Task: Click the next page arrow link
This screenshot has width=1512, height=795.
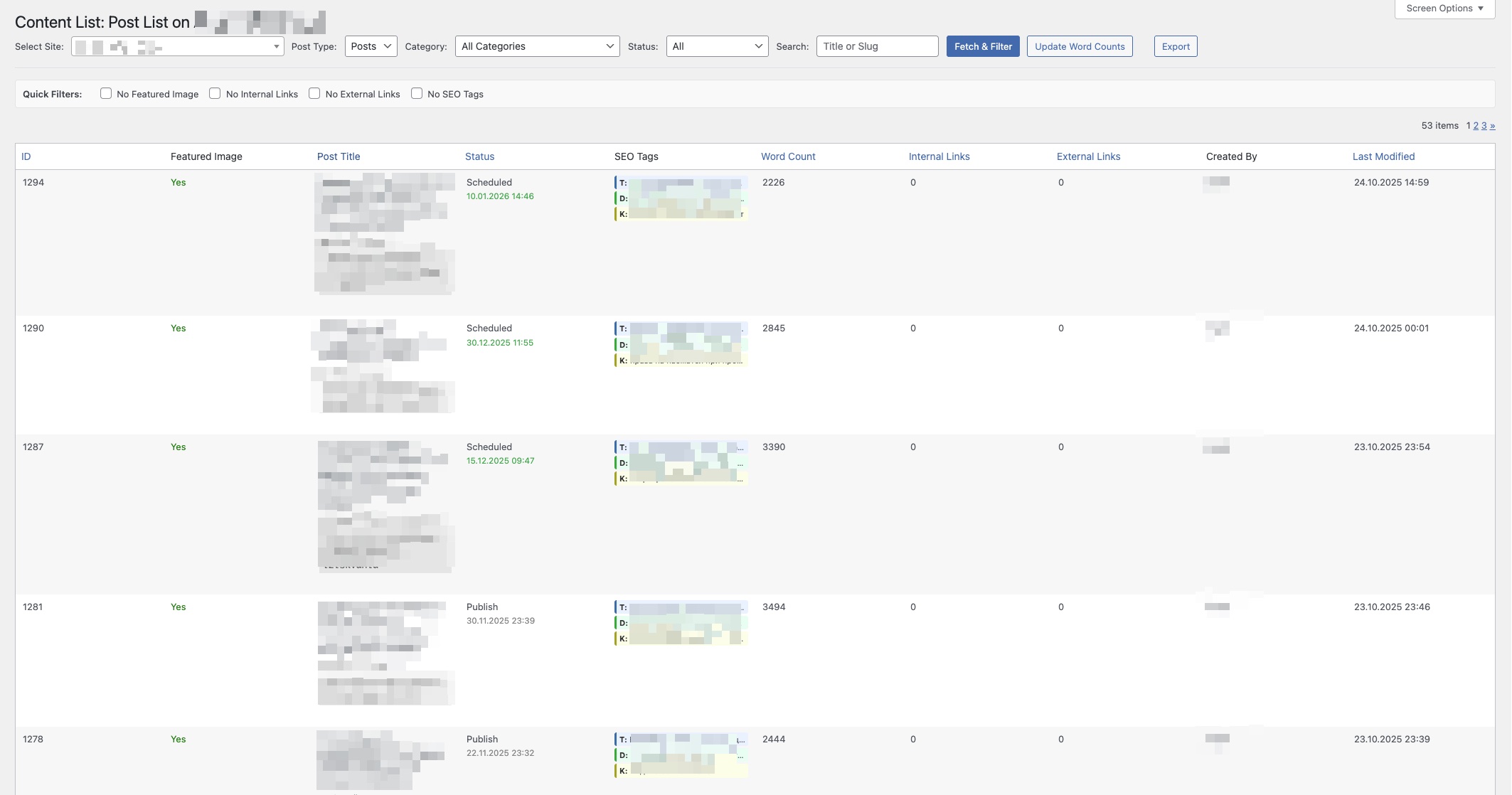Action: point(1492,126)
